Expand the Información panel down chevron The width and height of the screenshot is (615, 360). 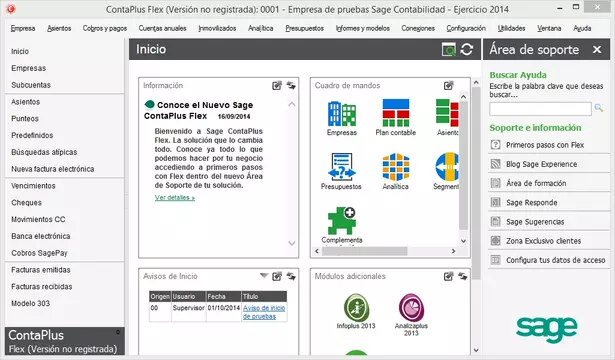click(x=291, y=243)
